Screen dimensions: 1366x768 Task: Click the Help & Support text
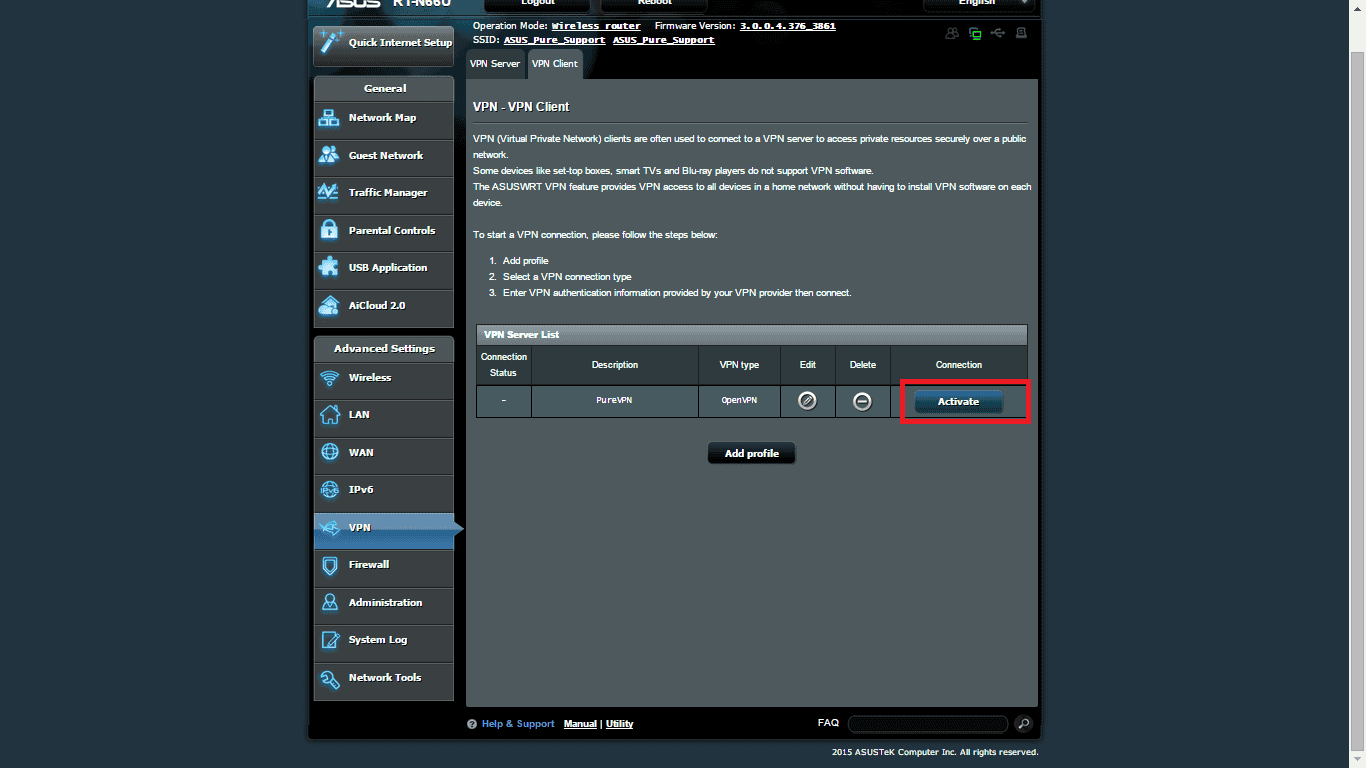click(x=518, y=724)
